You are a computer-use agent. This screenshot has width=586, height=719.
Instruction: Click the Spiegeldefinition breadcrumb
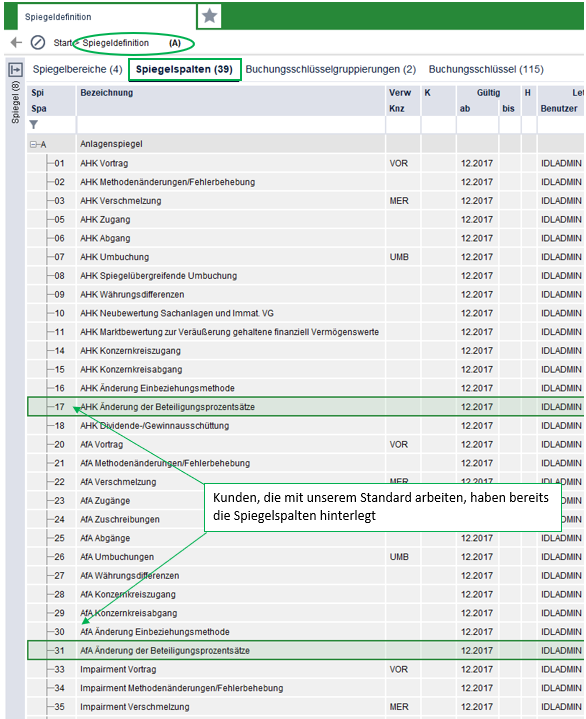pyautogui.click(x=116, y=43)
